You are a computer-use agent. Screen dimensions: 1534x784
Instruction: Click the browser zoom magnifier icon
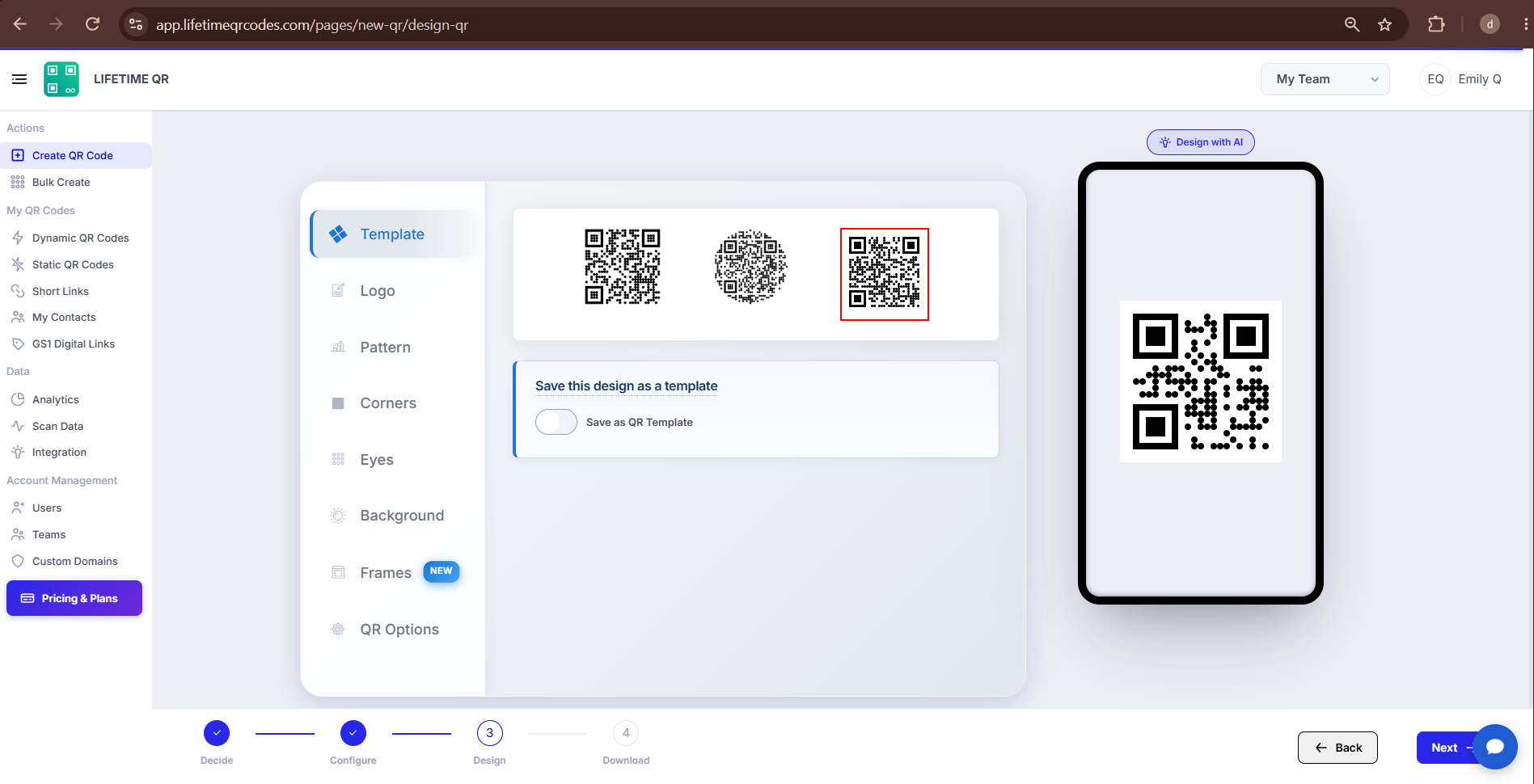(x=1352, y=24)
